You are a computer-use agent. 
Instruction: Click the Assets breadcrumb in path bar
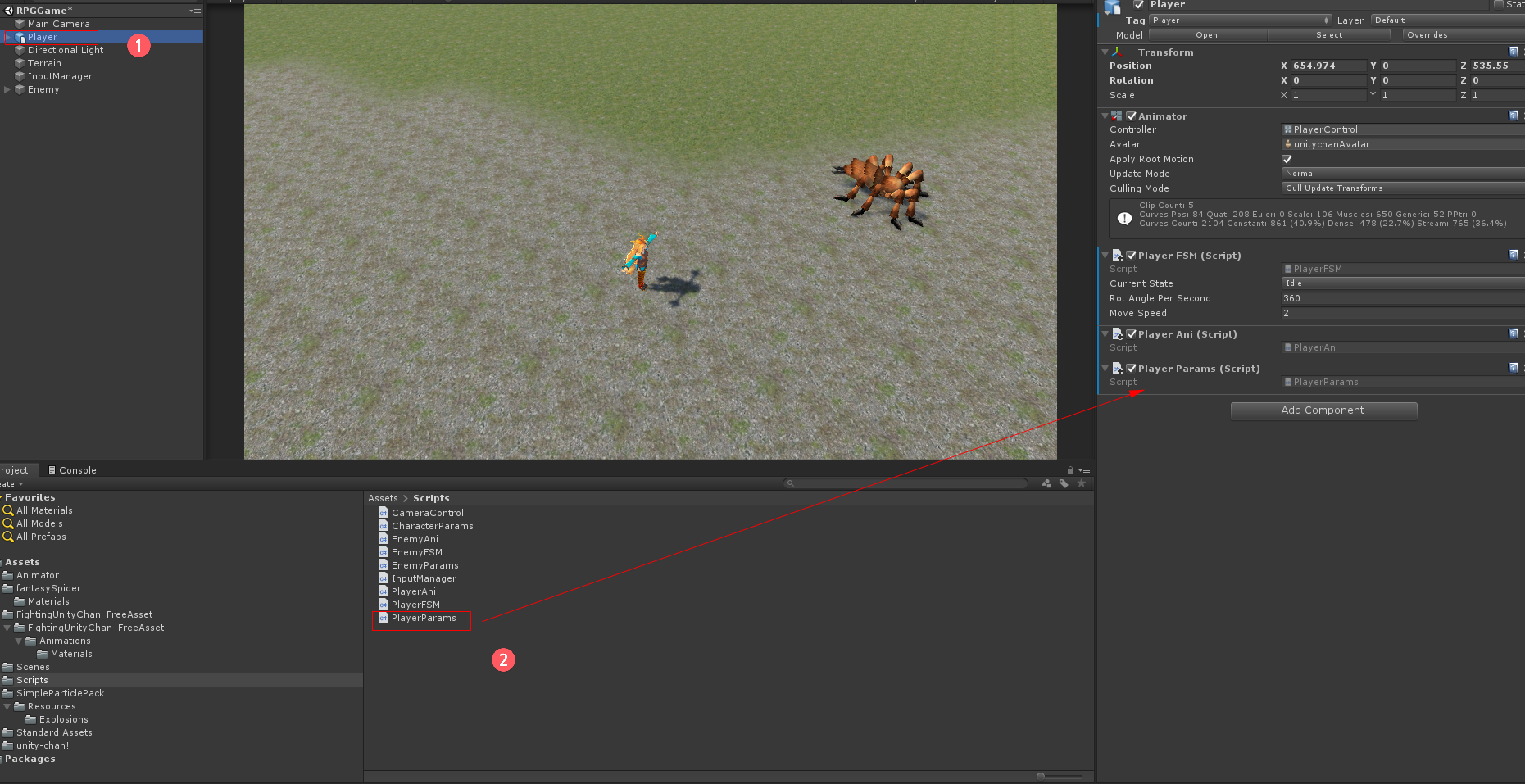383,498
